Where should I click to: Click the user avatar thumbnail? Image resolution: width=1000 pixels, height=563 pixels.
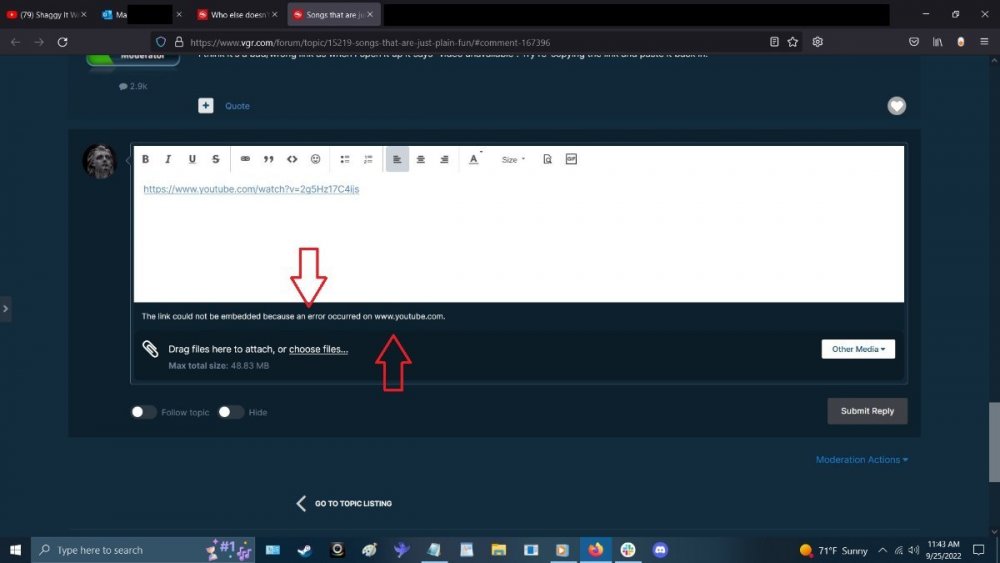point(99,161)
